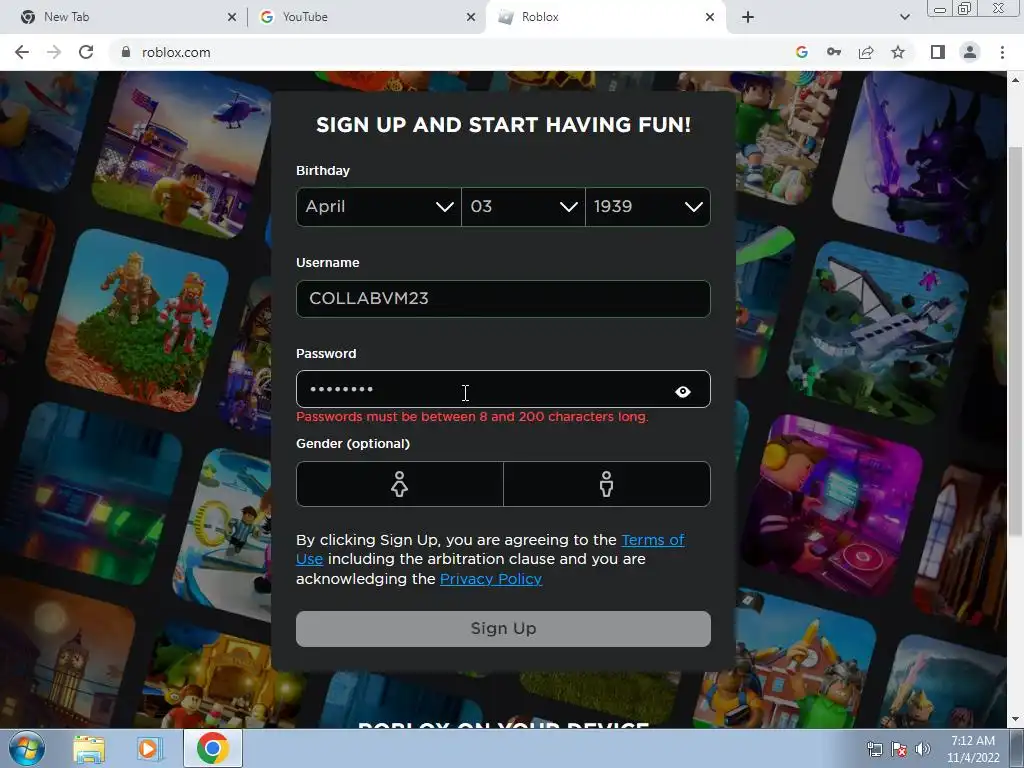Click the forward navigation arrow
Image resolution: width=1024 pixels, height=768 pixels.
[x=54, y=52]
